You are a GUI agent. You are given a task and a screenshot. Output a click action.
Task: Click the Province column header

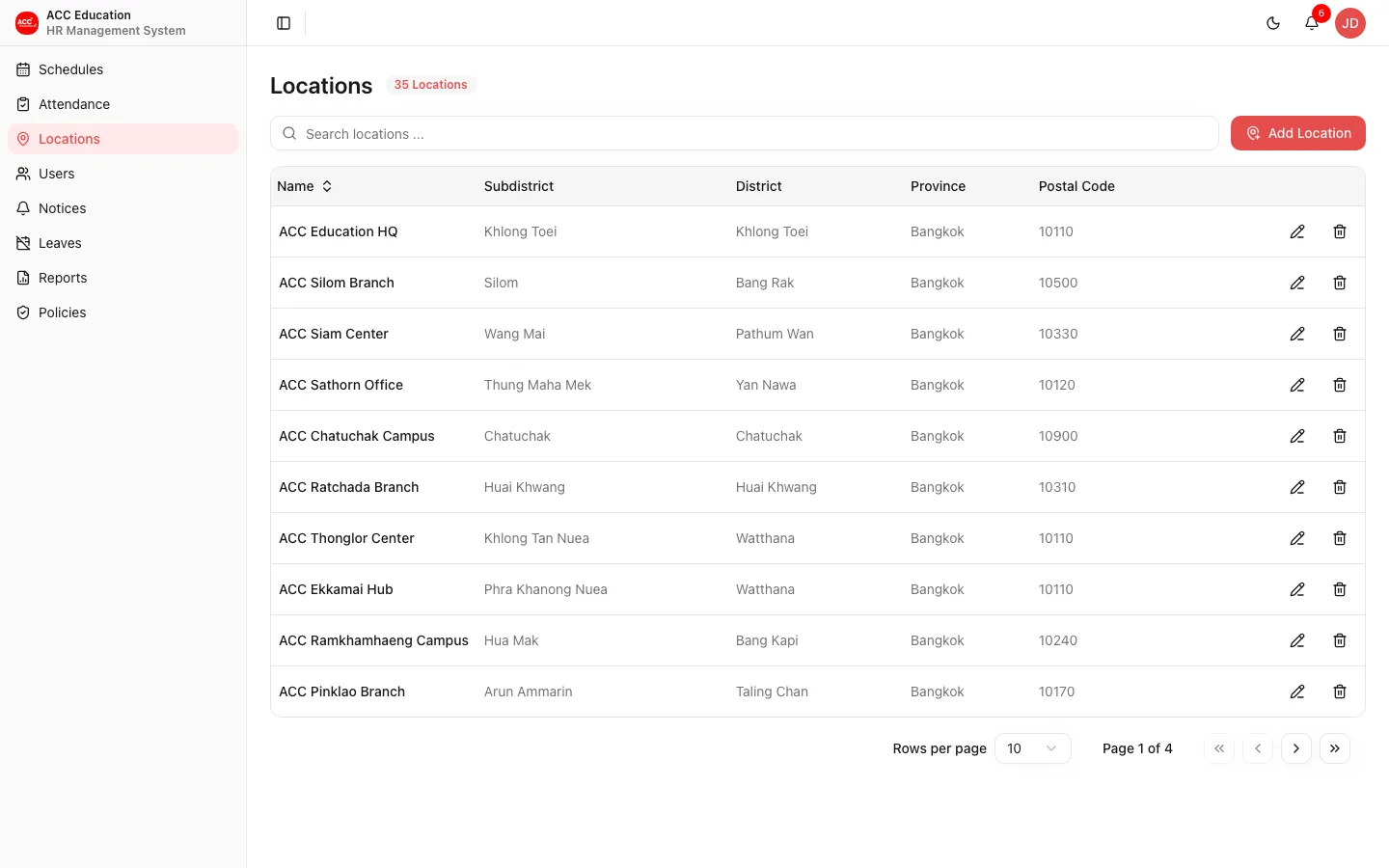[938, 186]
